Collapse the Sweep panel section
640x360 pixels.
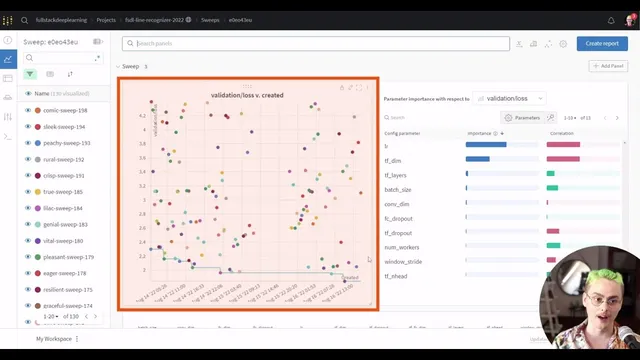pos(118,66)
